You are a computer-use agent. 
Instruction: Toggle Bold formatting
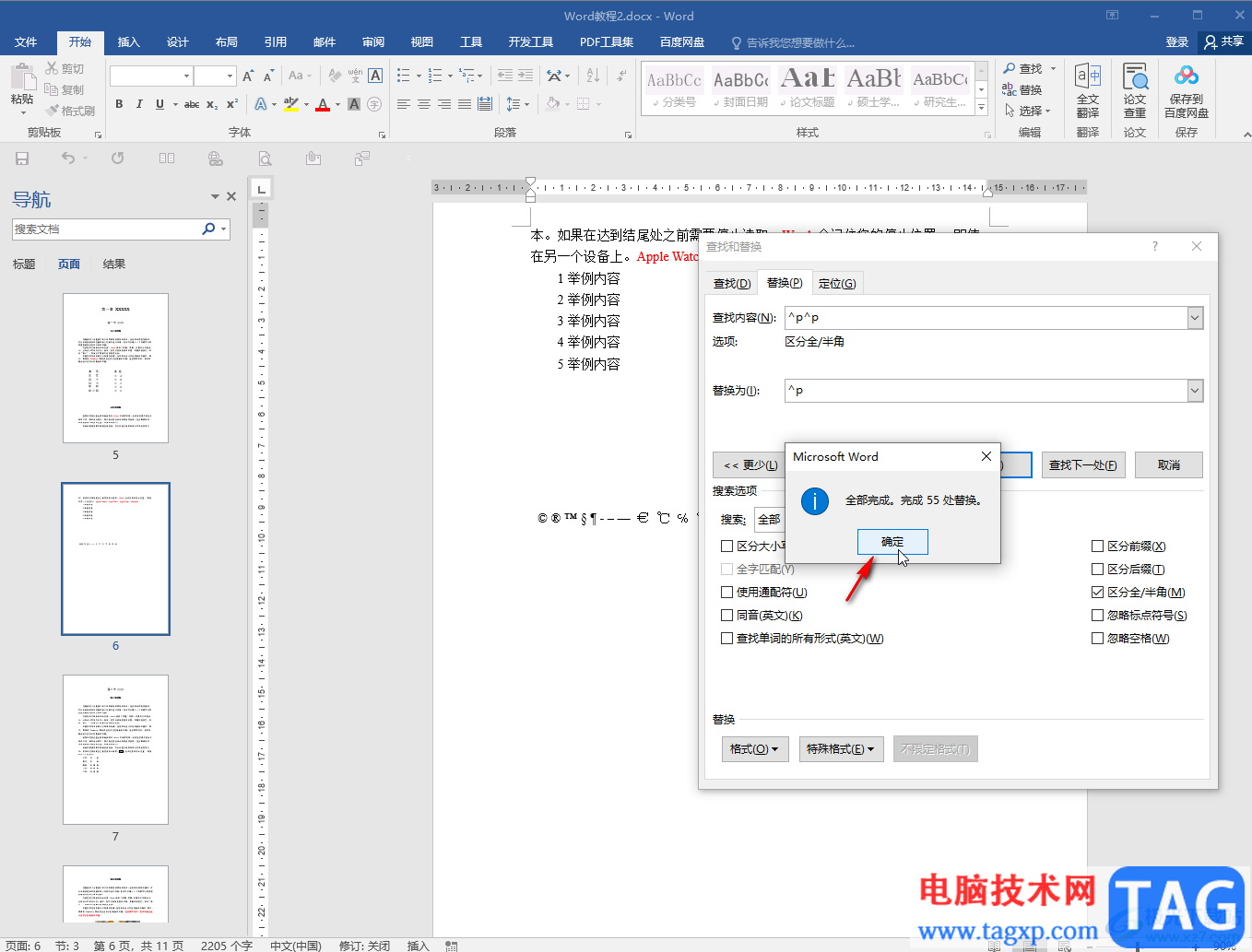(119, 104)
